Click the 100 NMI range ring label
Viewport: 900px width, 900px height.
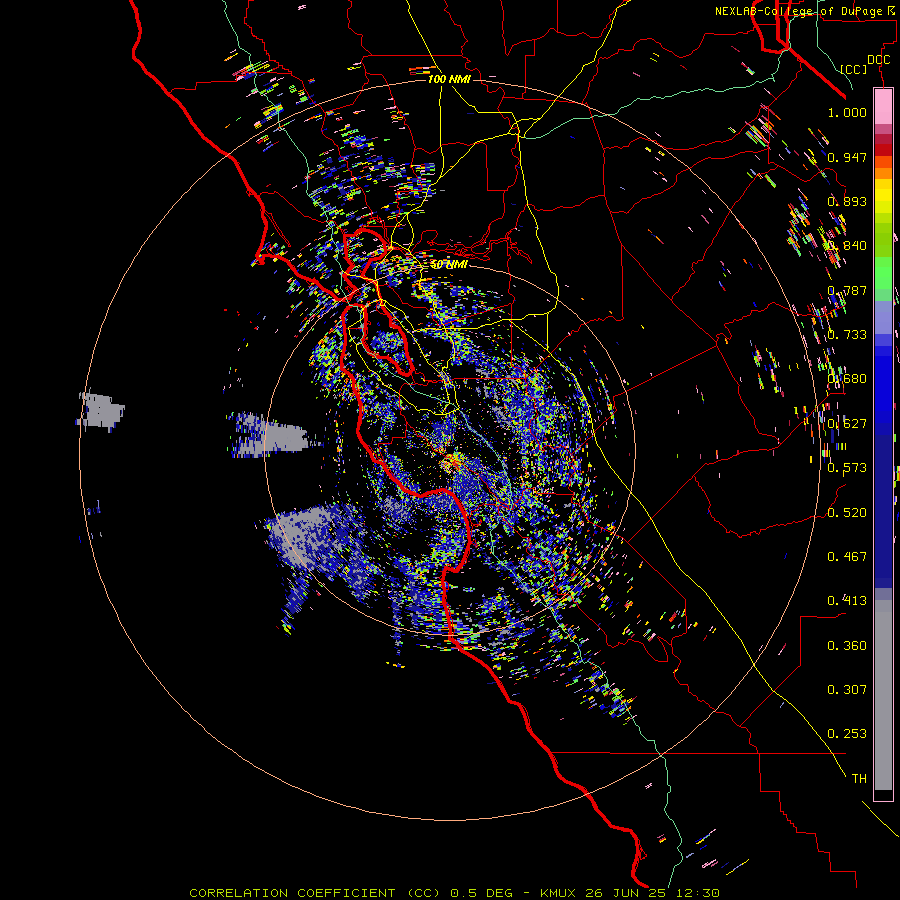(449, 79)
